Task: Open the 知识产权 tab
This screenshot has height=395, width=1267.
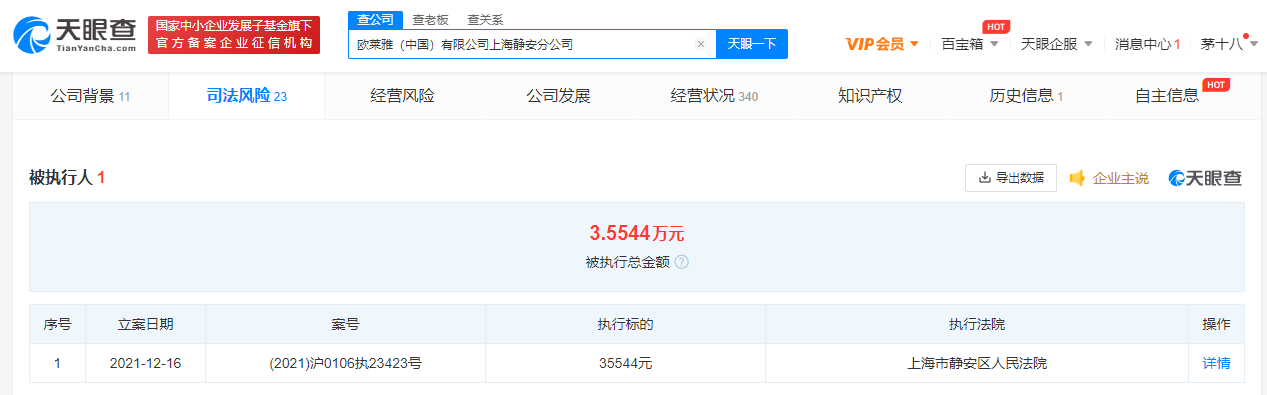Action: [x=870, y=96]
